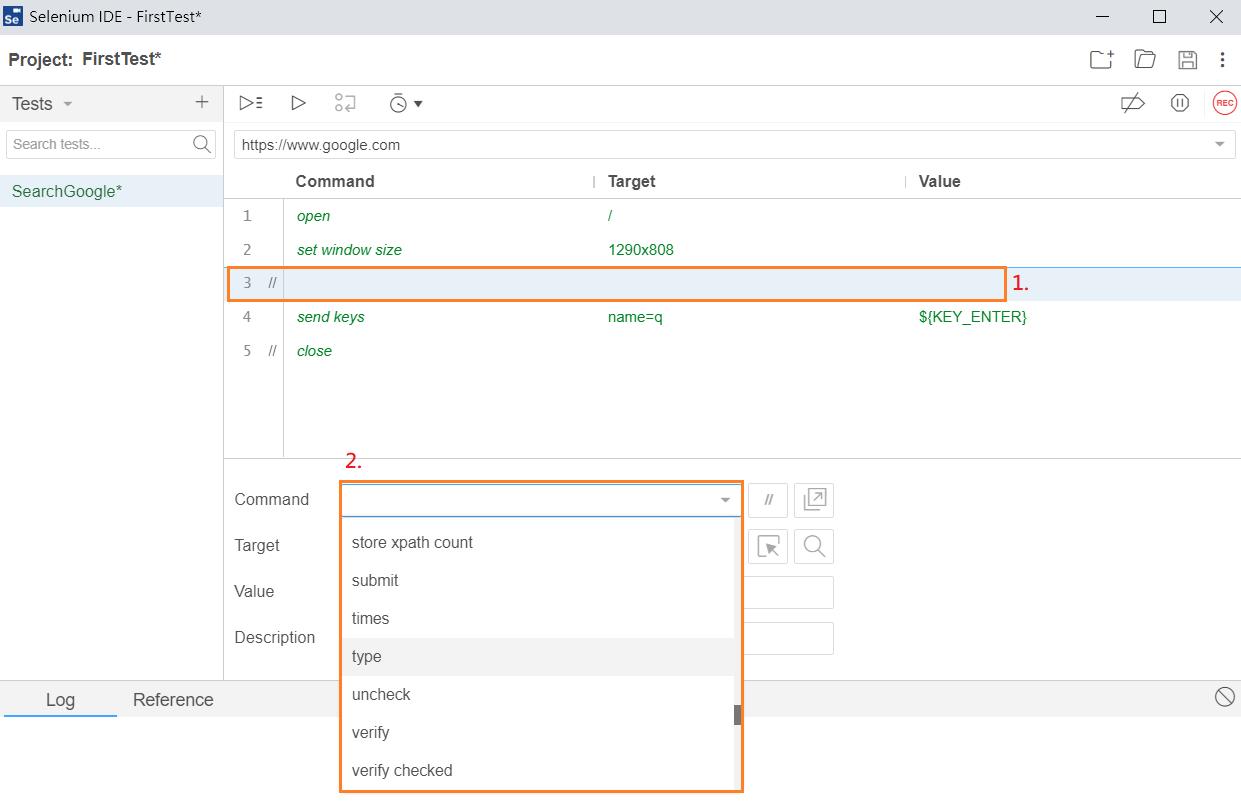
Task: Click the Target column header
Action: tap(632, 181)
